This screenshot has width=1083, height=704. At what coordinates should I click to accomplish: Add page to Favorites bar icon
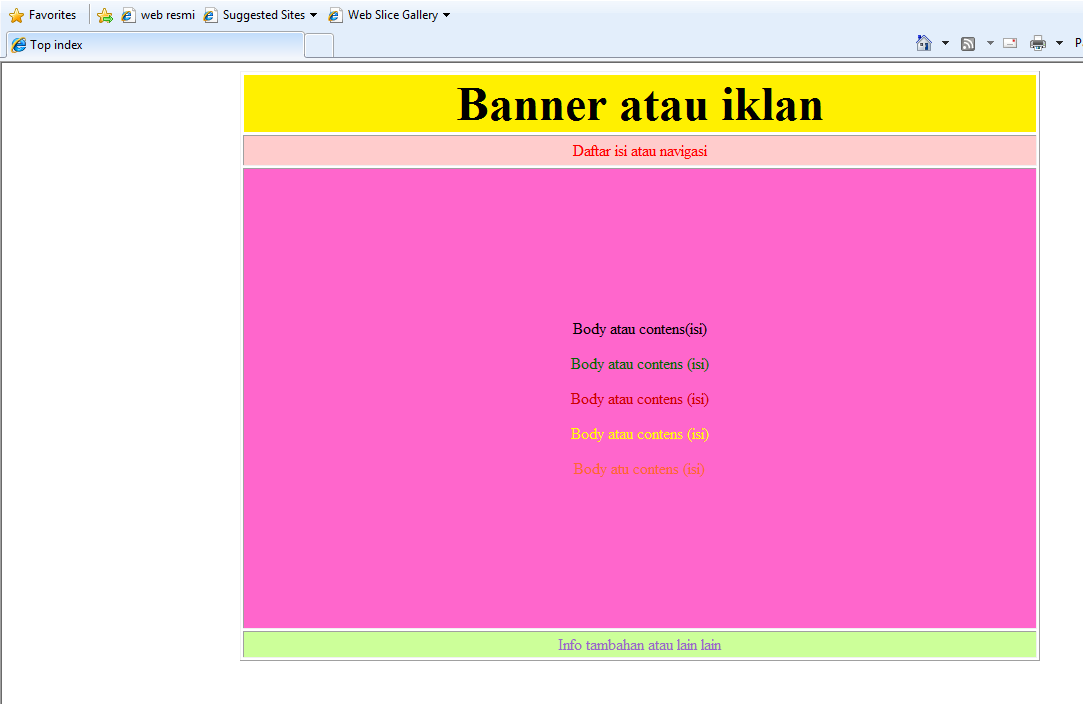(x=105, y=15)
